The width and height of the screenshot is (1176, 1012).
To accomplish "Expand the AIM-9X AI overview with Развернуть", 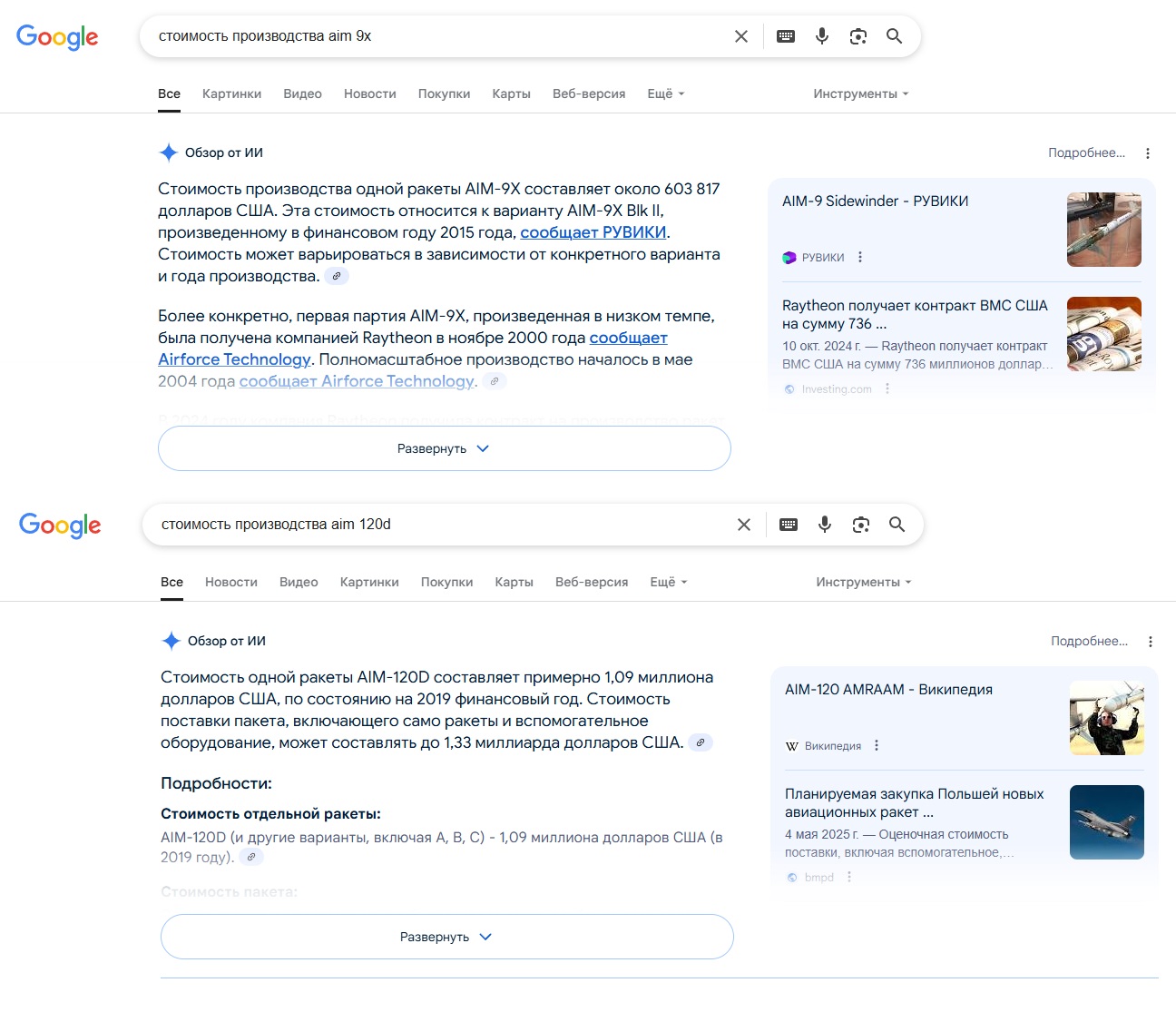I will [445, 448].
